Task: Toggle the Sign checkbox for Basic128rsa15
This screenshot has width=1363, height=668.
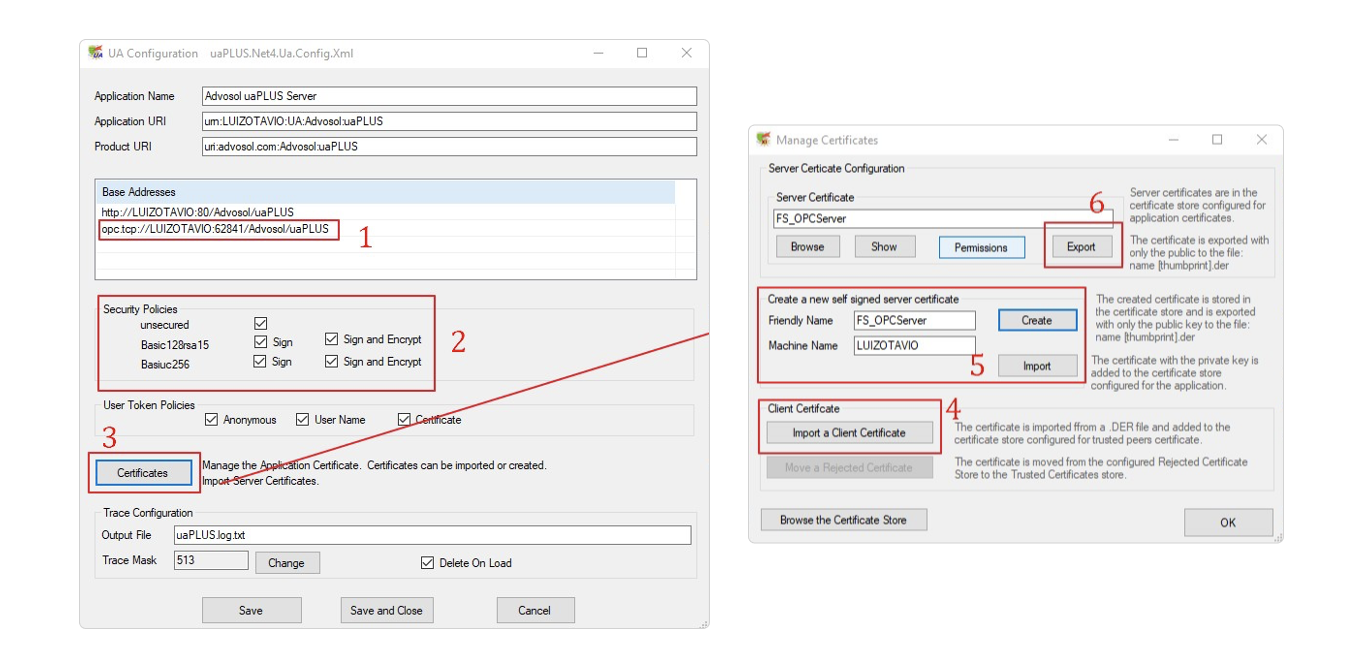Action: point(261,341)
